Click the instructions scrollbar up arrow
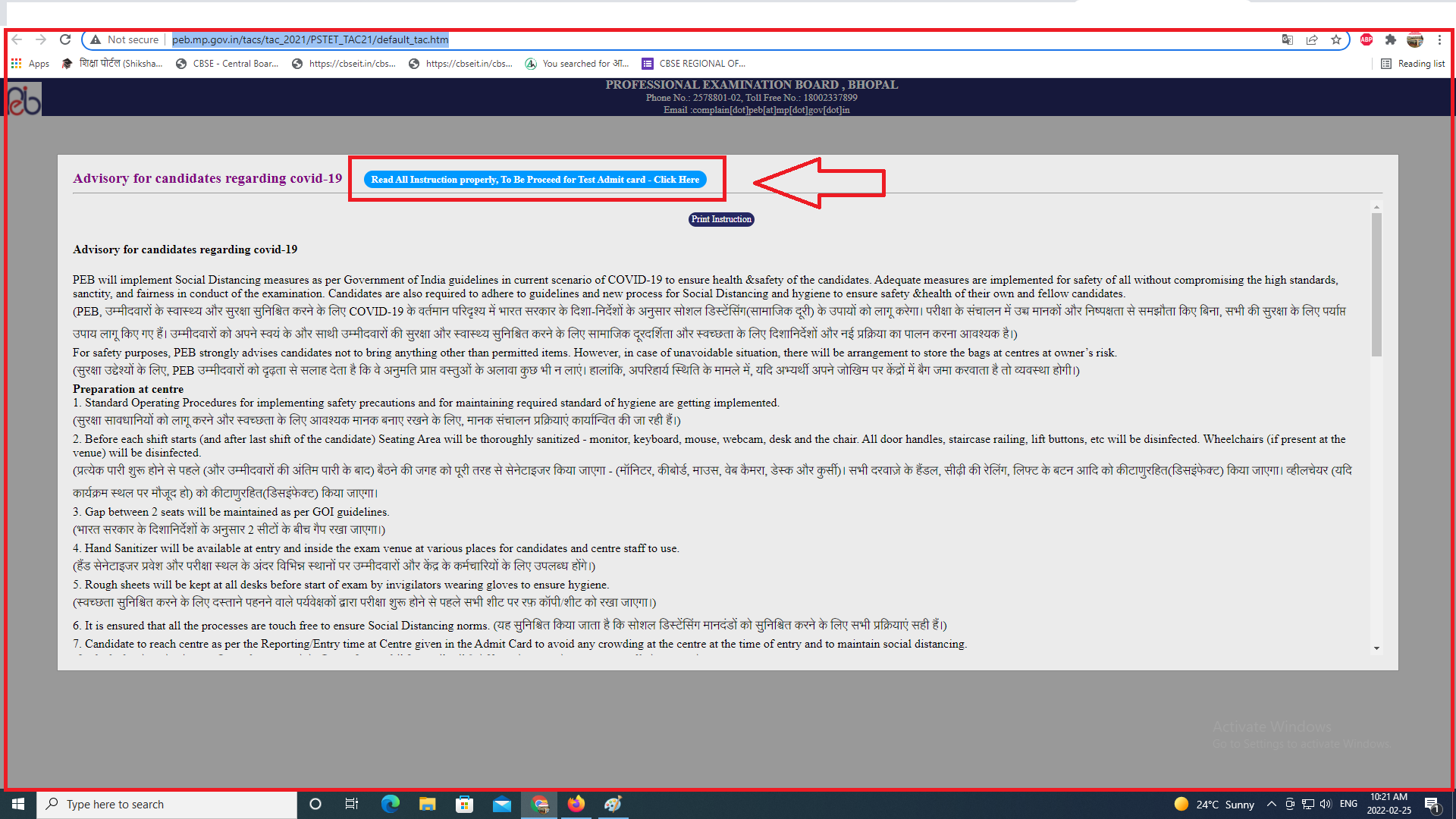The height and width of the screenshot is (819, 1456). point(1376,207)
